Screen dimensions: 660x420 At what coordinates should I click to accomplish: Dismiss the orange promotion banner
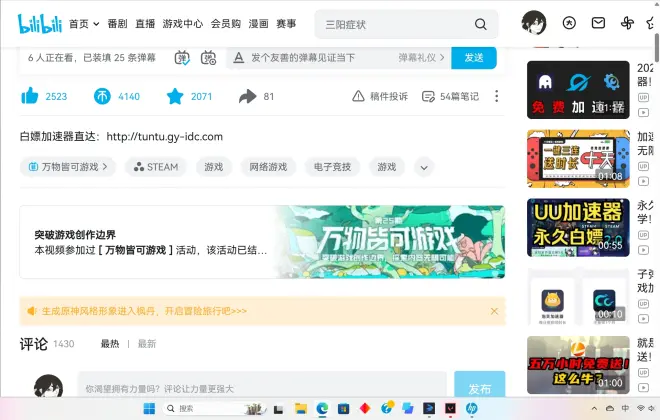point(494,311)
